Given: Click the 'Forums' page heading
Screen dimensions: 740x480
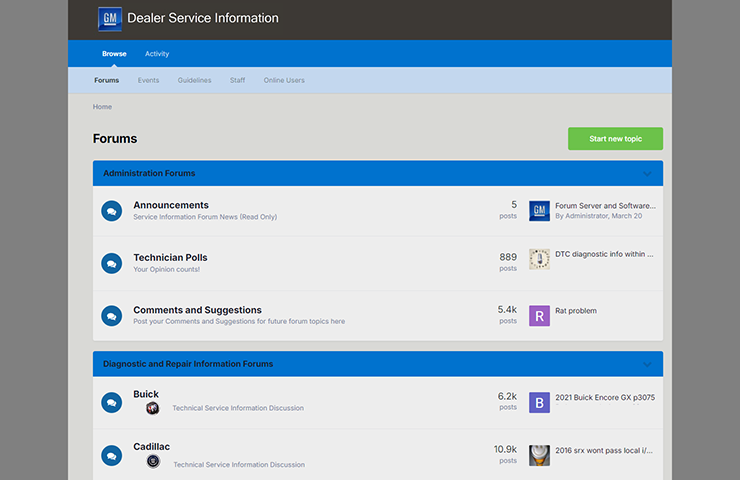Looking at the screenshot, I should click(115, 139).
